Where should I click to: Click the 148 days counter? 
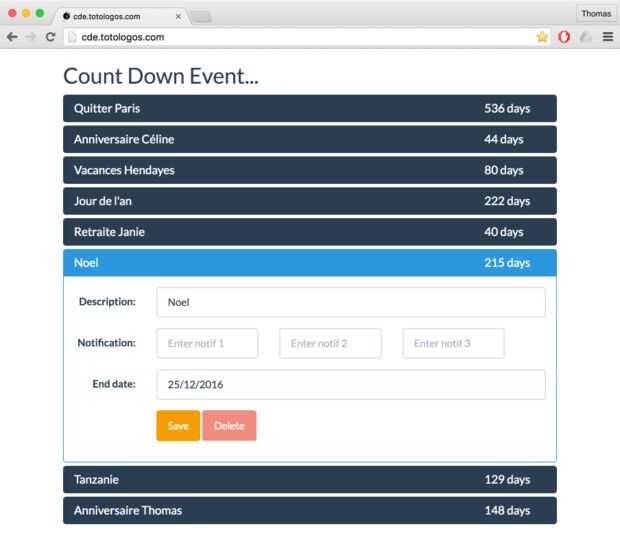click(507, 510)
